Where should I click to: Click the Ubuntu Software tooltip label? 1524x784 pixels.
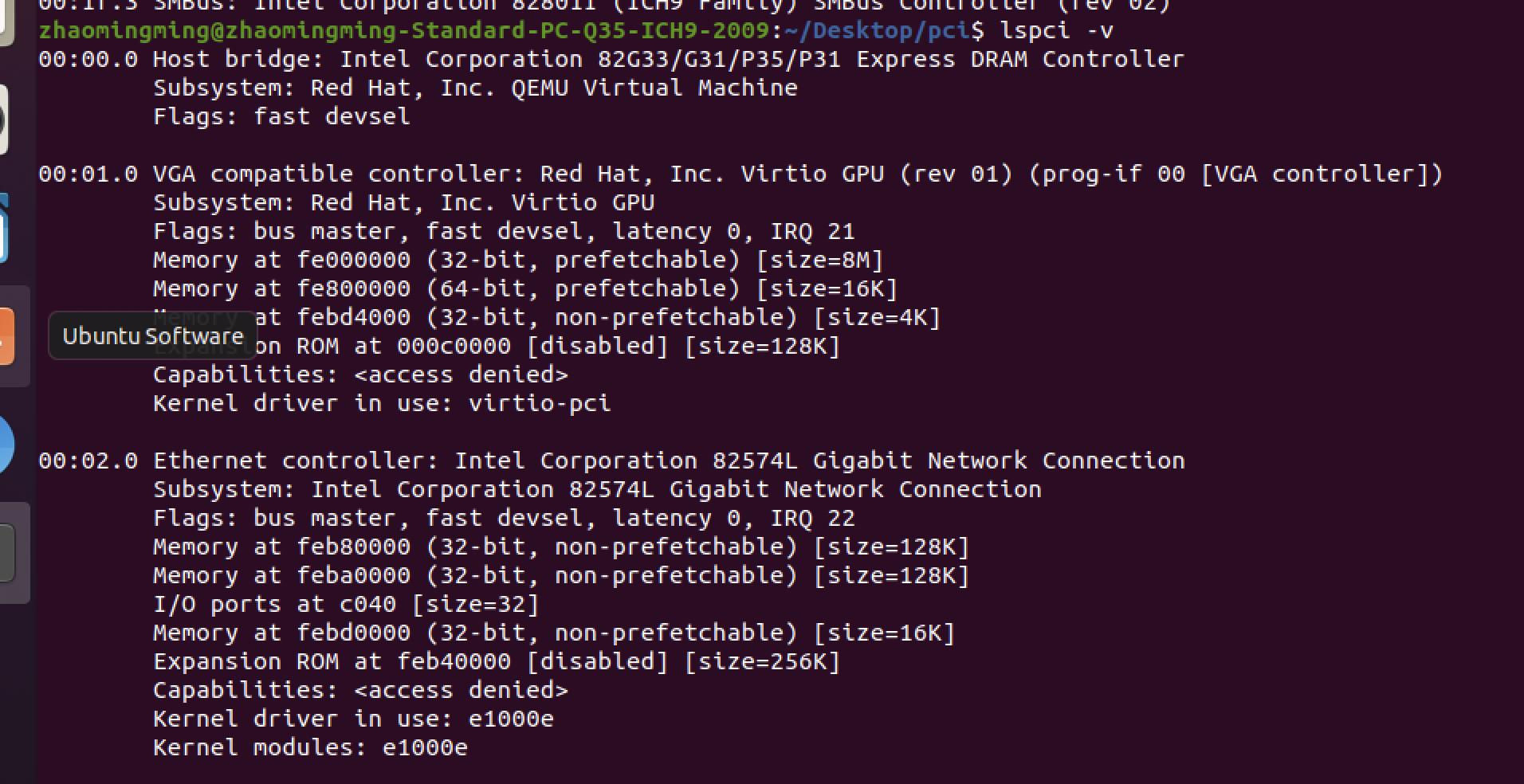click(153, 336)
